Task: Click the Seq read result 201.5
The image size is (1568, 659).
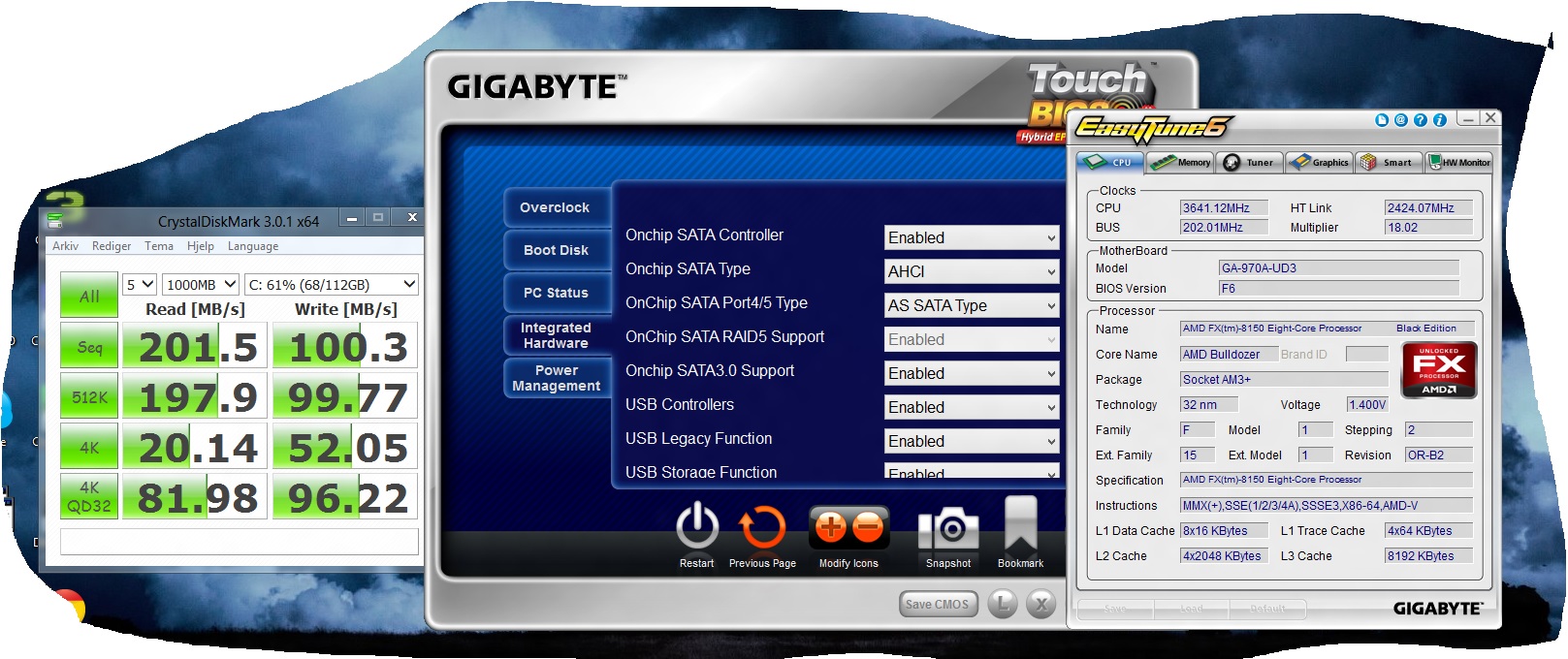Action: [x=195, y=347]
